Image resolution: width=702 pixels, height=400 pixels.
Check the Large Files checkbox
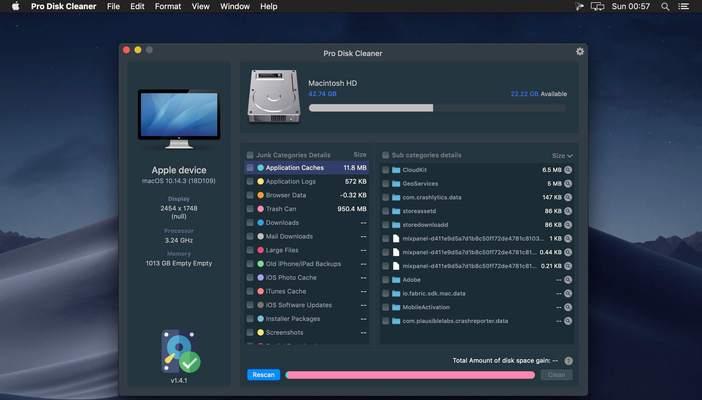pos(250,250)
